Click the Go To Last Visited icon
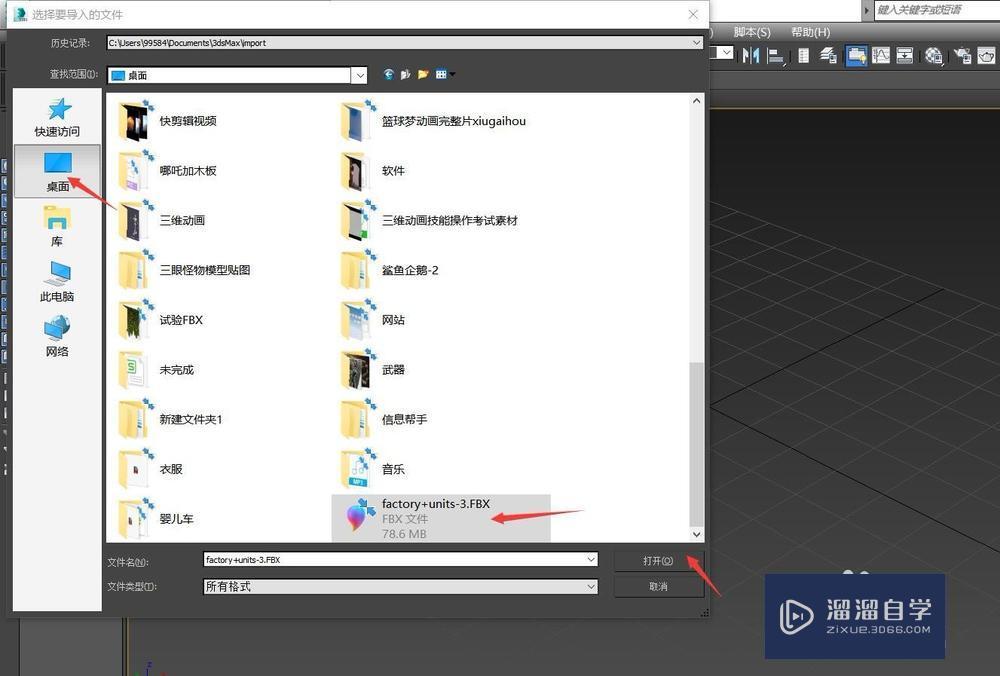Image resolution: width=1000 pixels, height=676 pixels. pyautogui.click(x=388, y=74)
